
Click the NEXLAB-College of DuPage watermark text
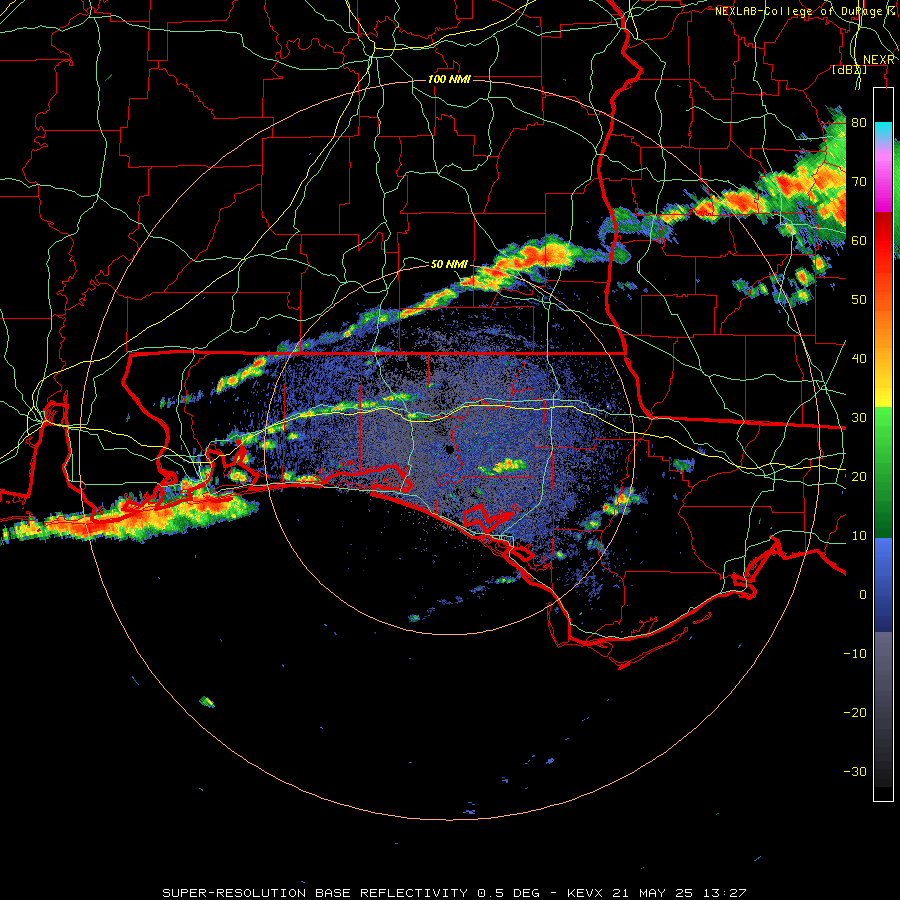point(807,11)
